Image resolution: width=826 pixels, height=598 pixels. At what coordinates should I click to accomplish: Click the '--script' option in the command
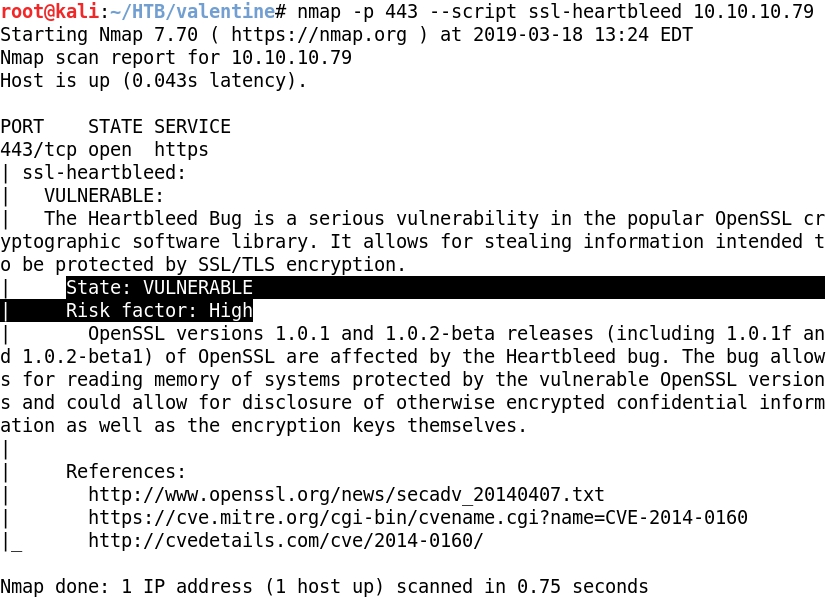pos(473,12)
